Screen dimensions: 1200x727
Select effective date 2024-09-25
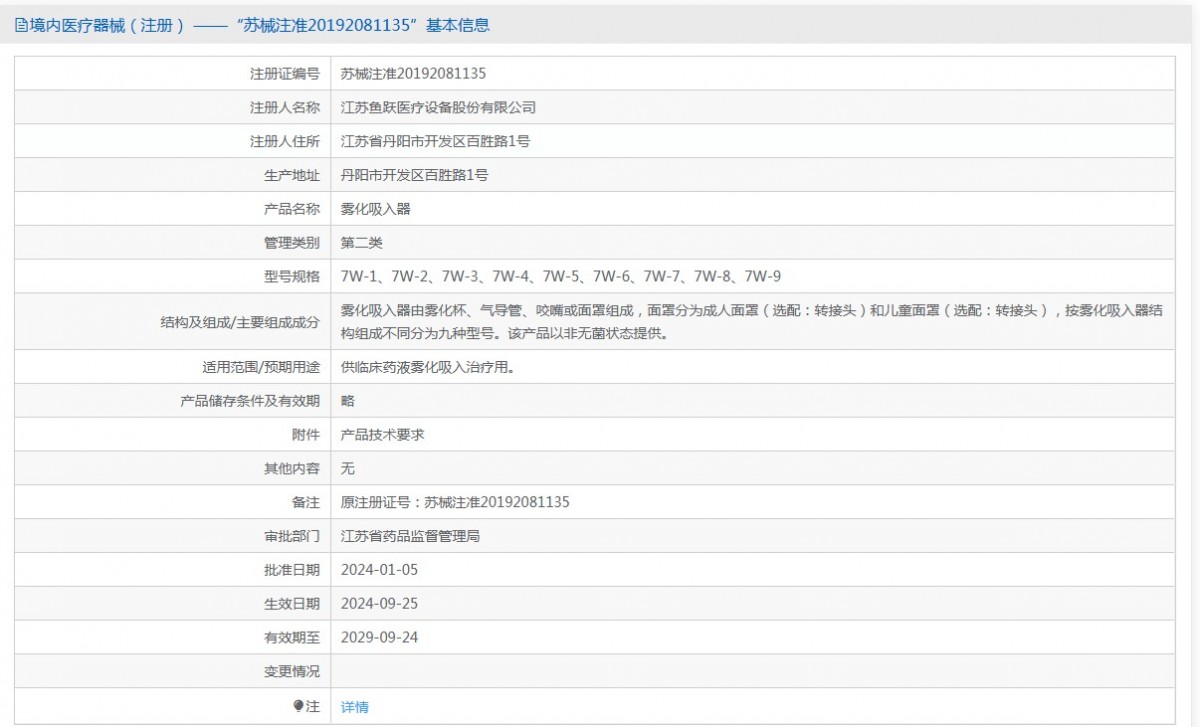[x=379, y=604]
